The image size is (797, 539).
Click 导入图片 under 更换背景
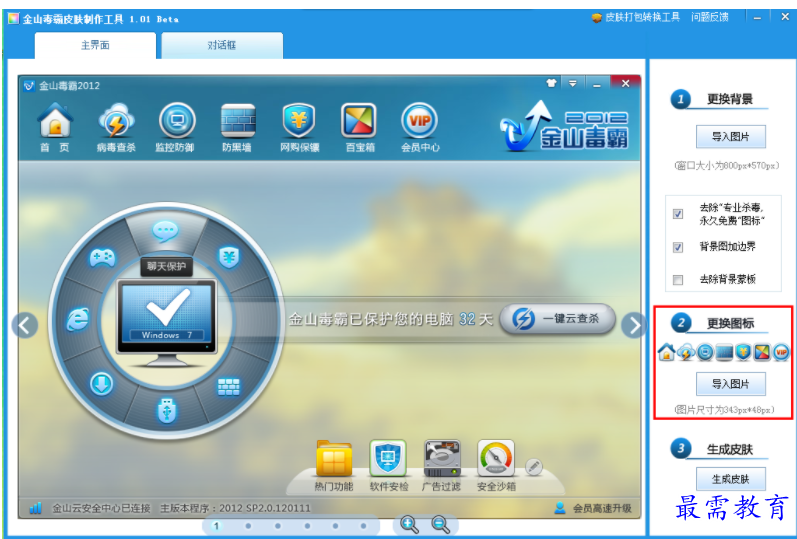tap(731, 137)
